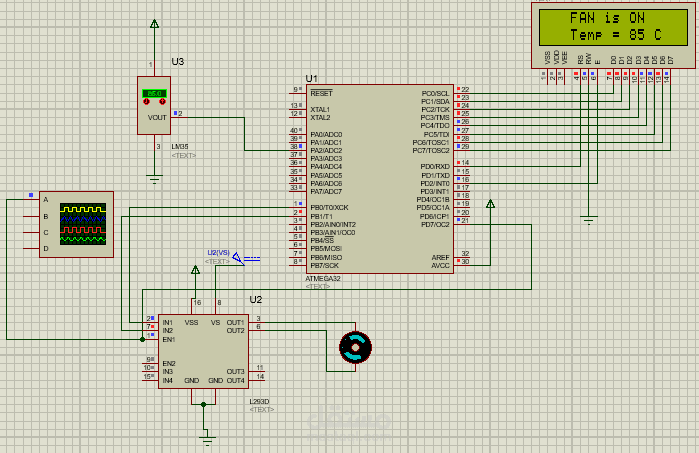Select the L293D part name text

[x=259, y=402]
